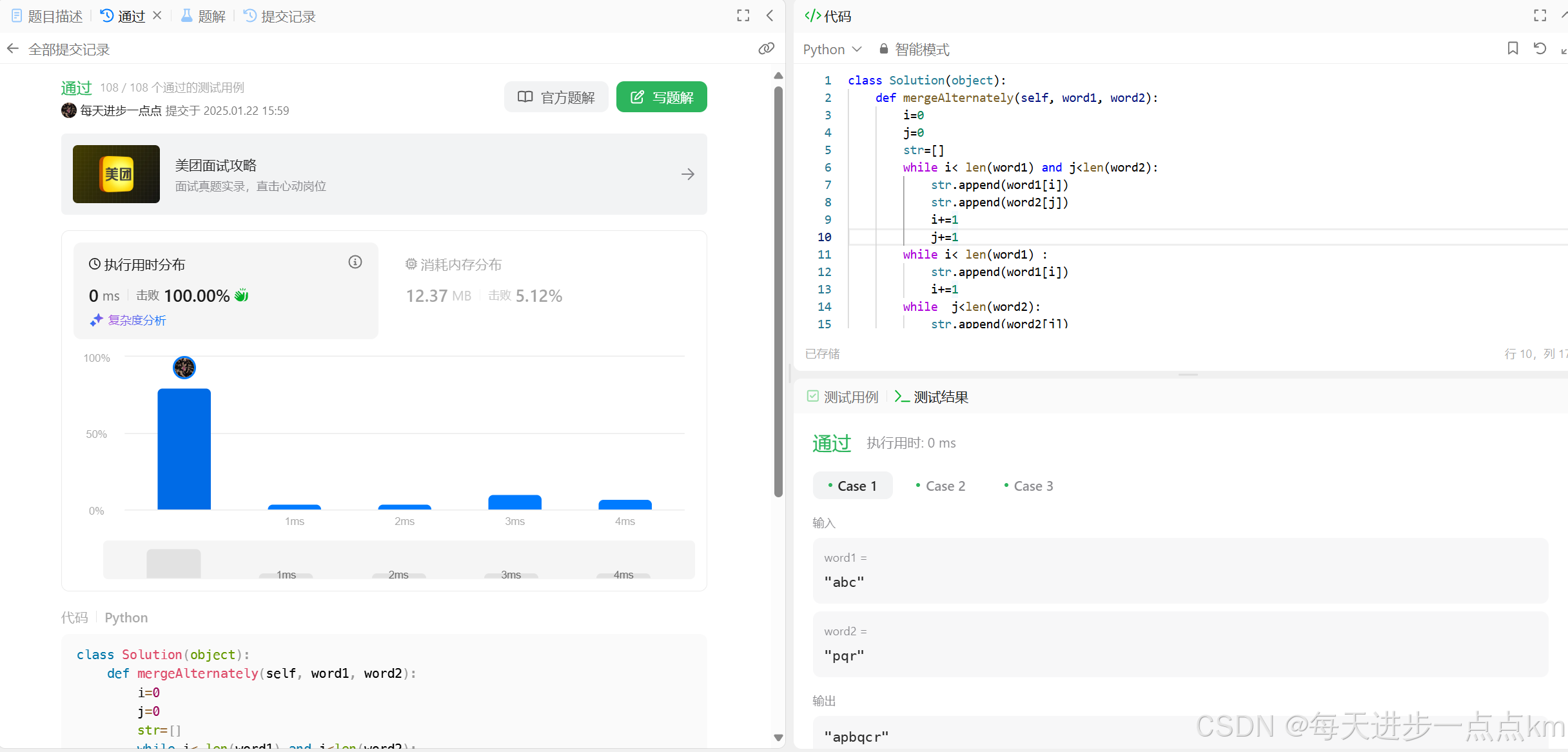Show the 消耗内存分布 memory distribution
Screen dimensions: 1568x752
454,264
